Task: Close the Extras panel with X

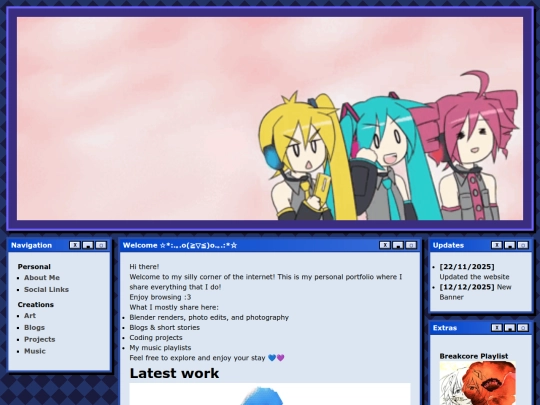Action: [x=497, y=328]
